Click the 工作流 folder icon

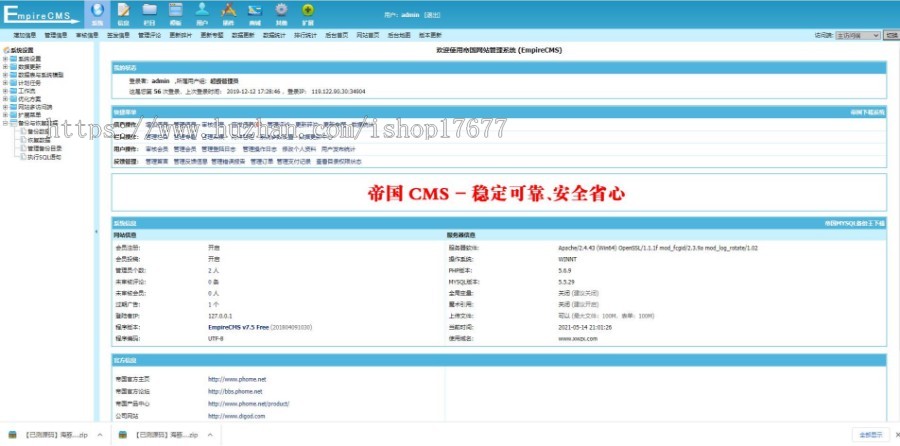(x=13, y=91)
